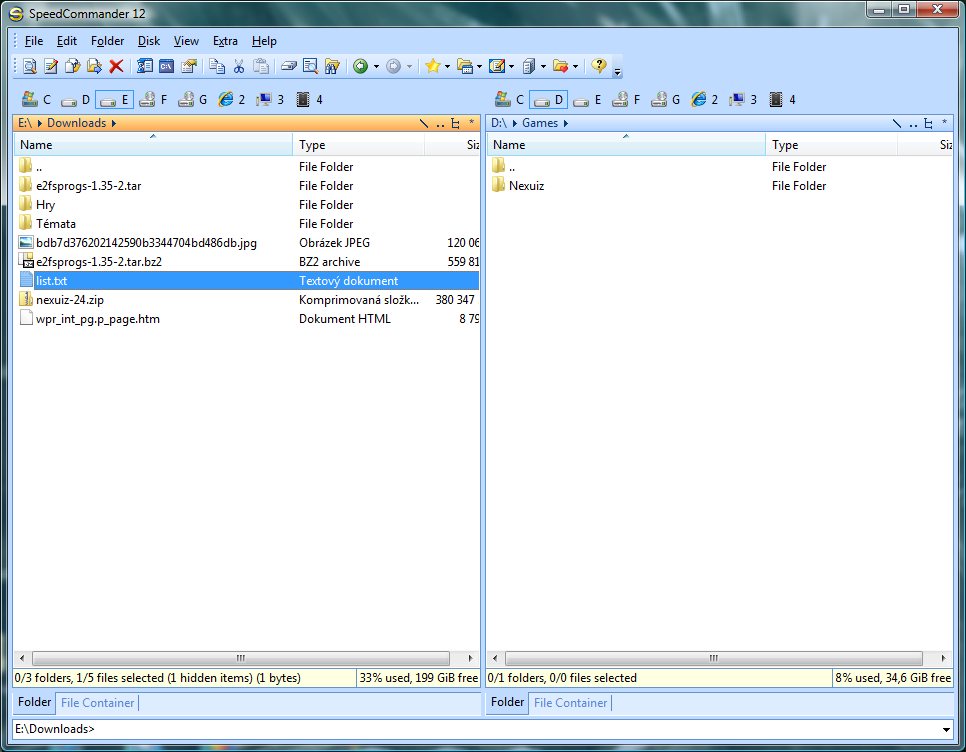Click the grey Forward arrow

393,66
